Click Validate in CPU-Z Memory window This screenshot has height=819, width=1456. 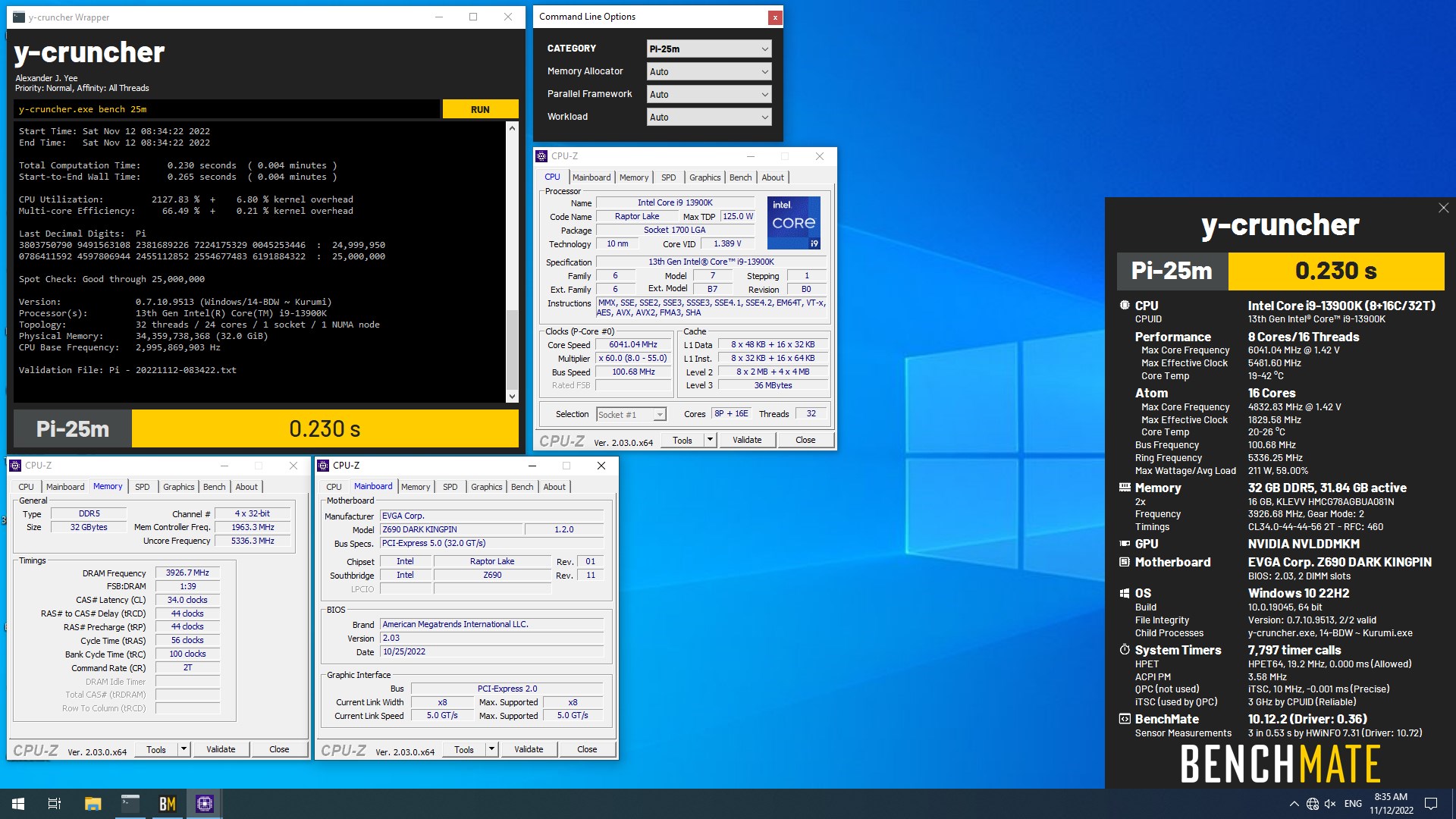(221, 749)
